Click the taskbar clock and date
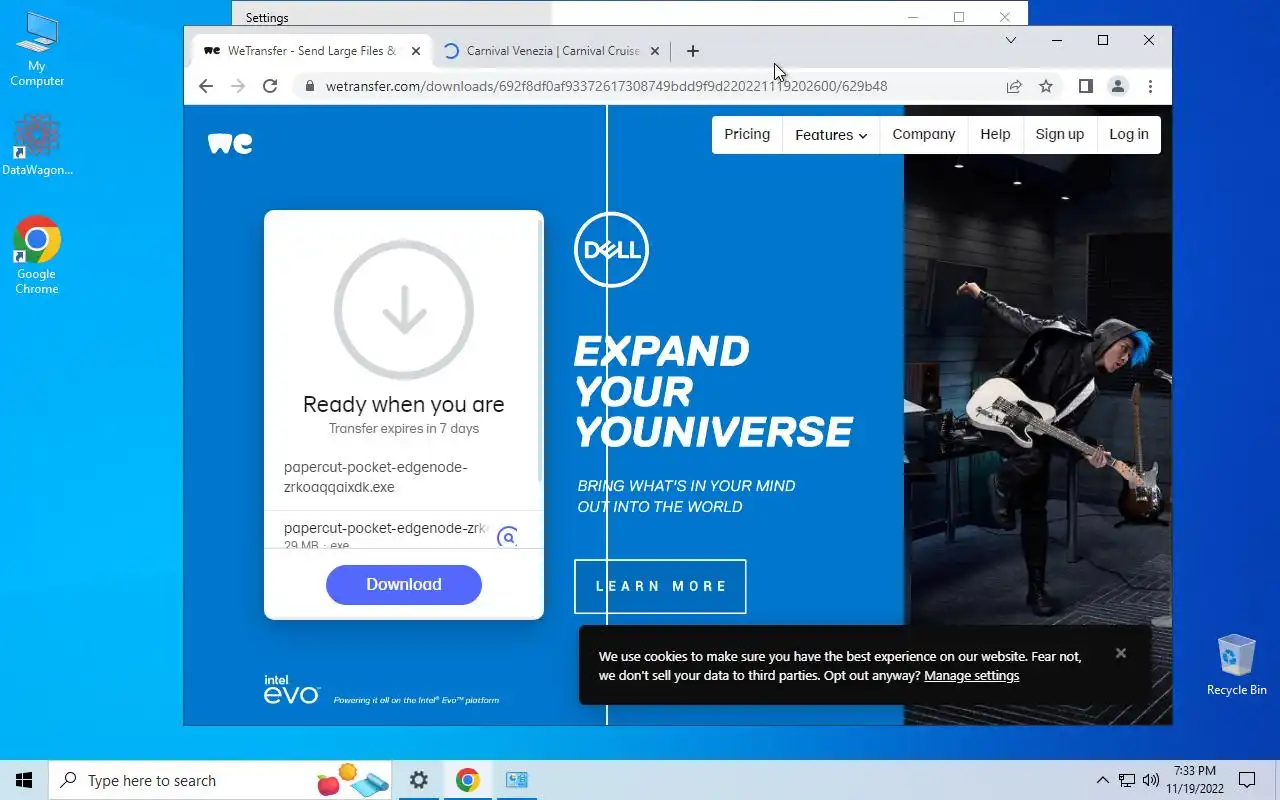This screenshot has height=800, width=1280. coord(1194,780)
